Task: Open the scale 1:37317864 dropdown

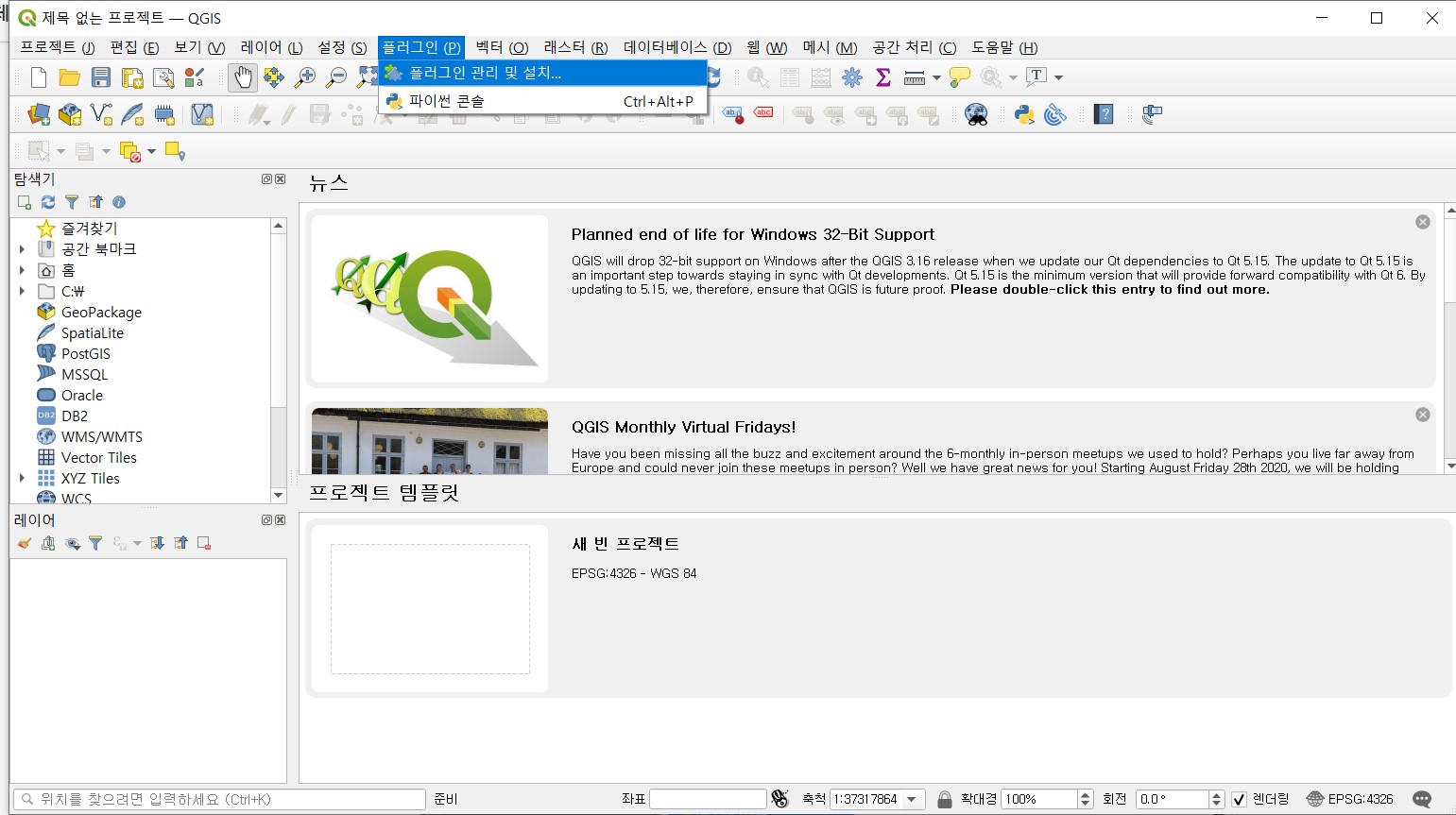Action: (912, 799)
